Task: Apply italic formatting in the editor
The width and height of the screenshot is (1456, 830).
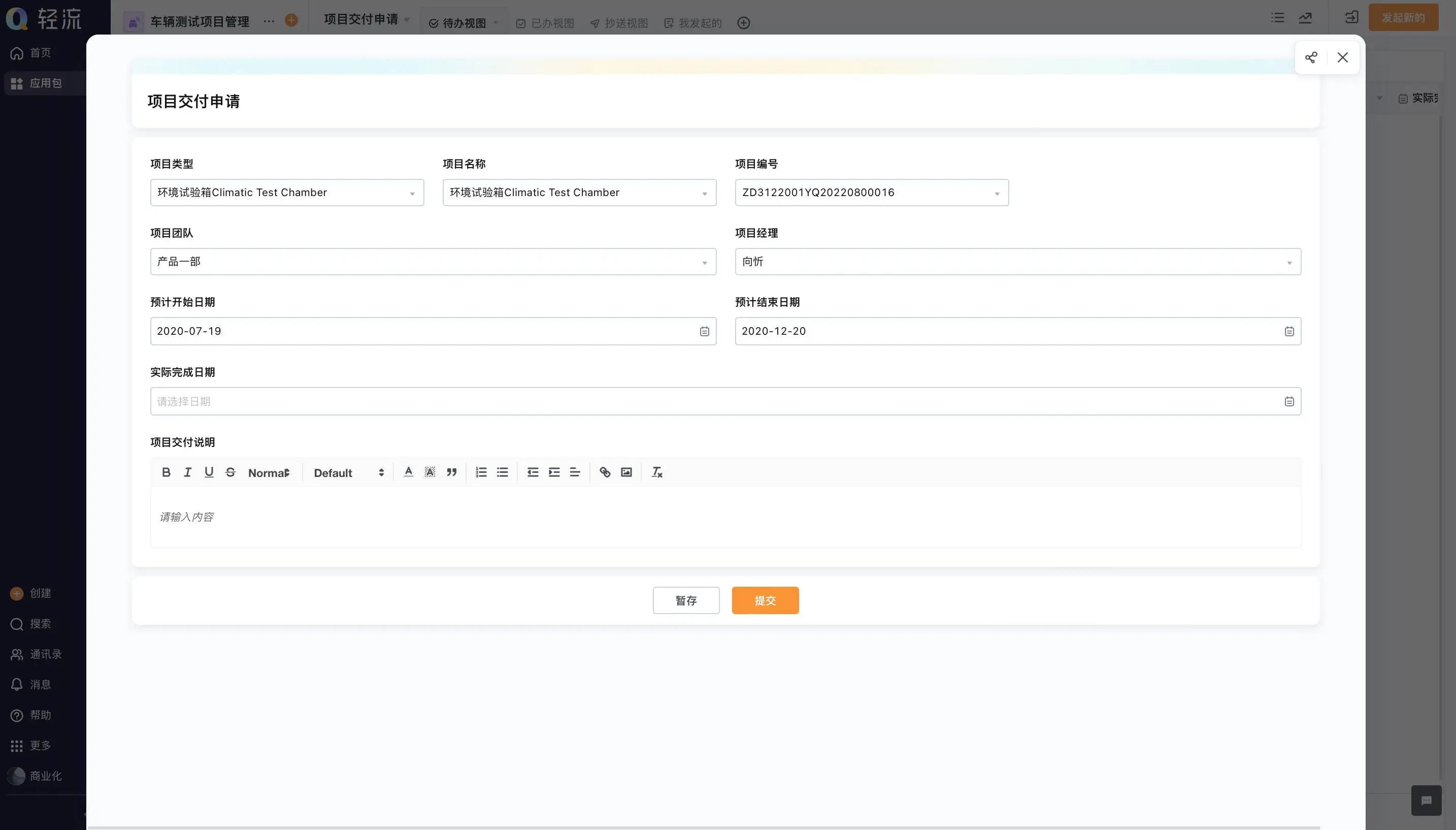Action: coord(187,472)
